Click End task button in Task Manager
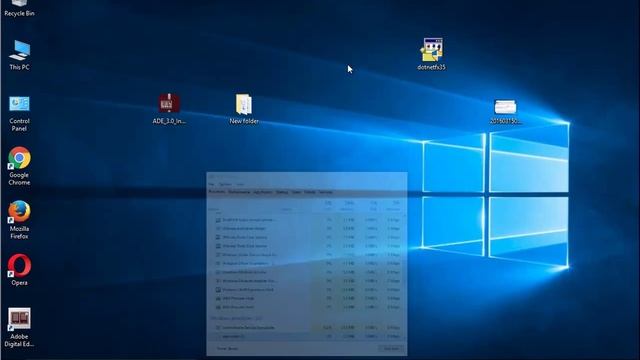 (391, 349)
